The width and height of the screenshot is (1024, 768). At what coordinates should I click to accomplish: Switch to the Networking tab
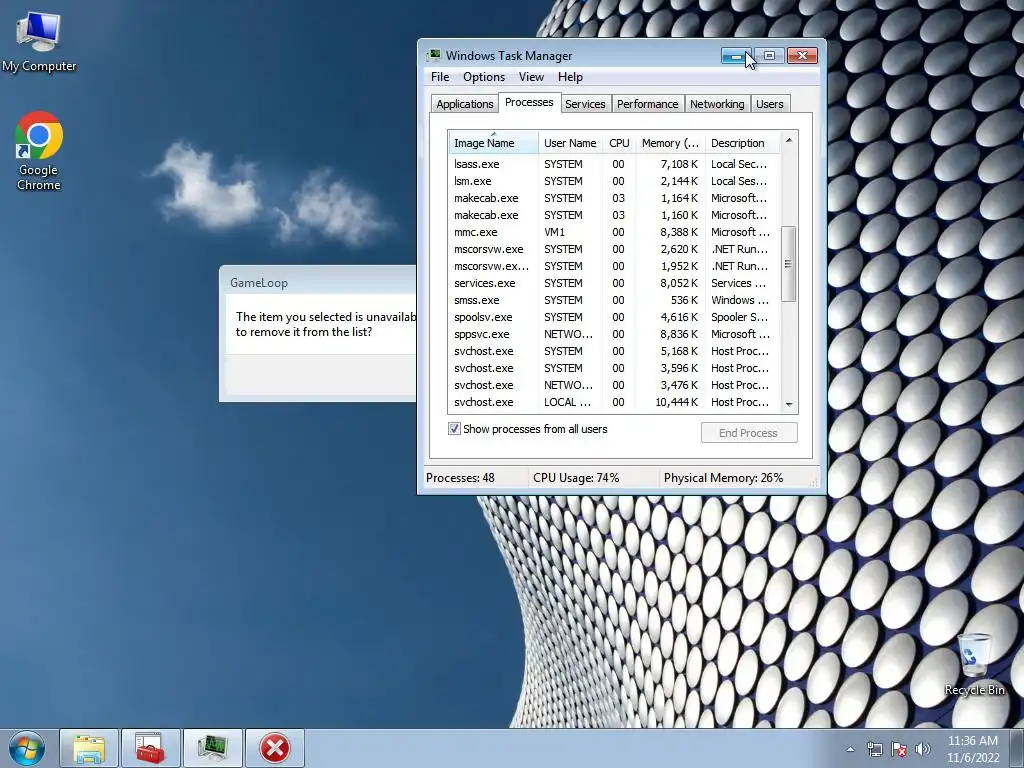717,104
